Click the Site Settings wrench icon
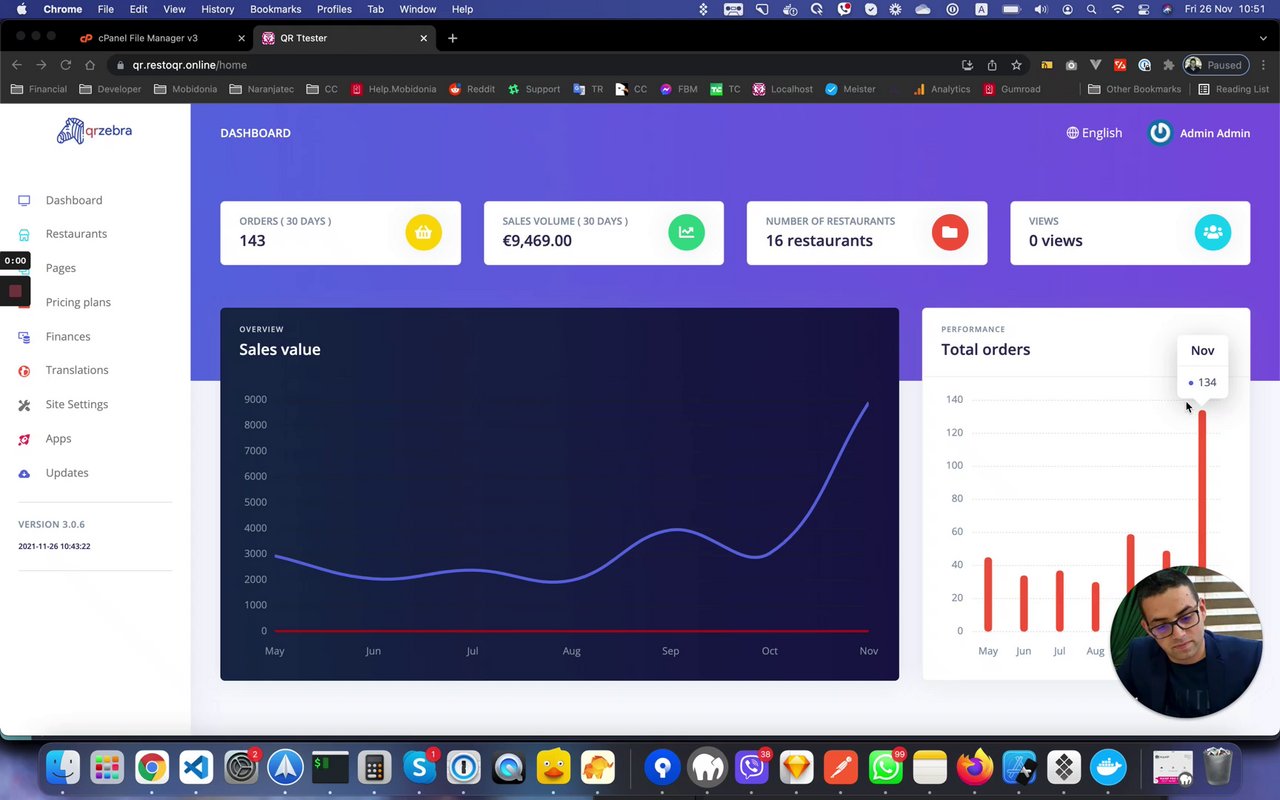1280x800 pixels. coord(24,405)
